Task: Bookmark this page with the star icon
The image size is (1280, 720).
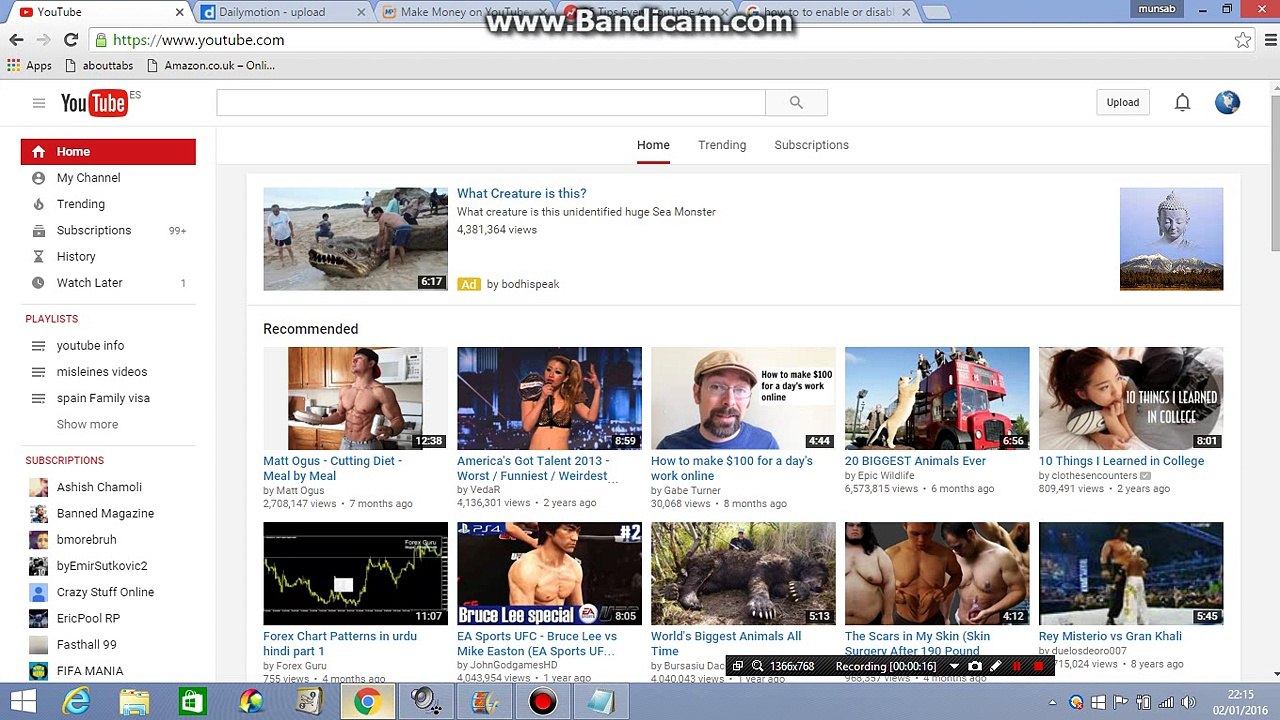Action: click(x=1242, y=40)
